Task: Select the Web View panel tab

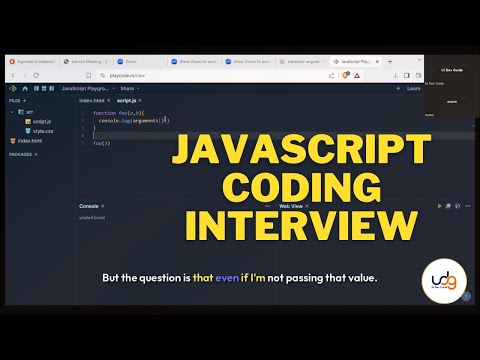Action: 291,206
